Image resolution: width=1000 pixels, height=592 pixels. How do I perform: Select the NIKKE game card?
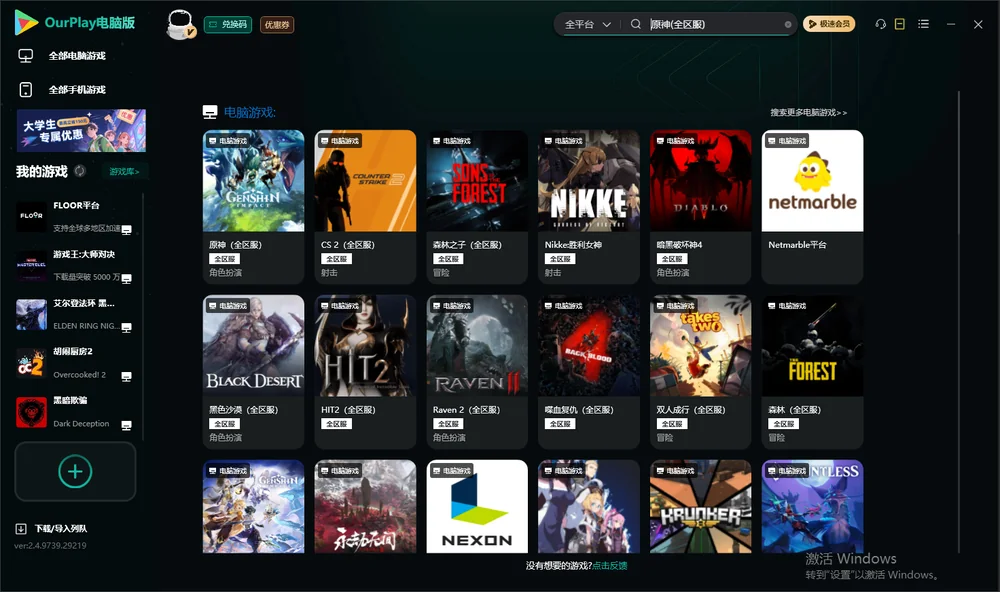[x=589, y=207]
